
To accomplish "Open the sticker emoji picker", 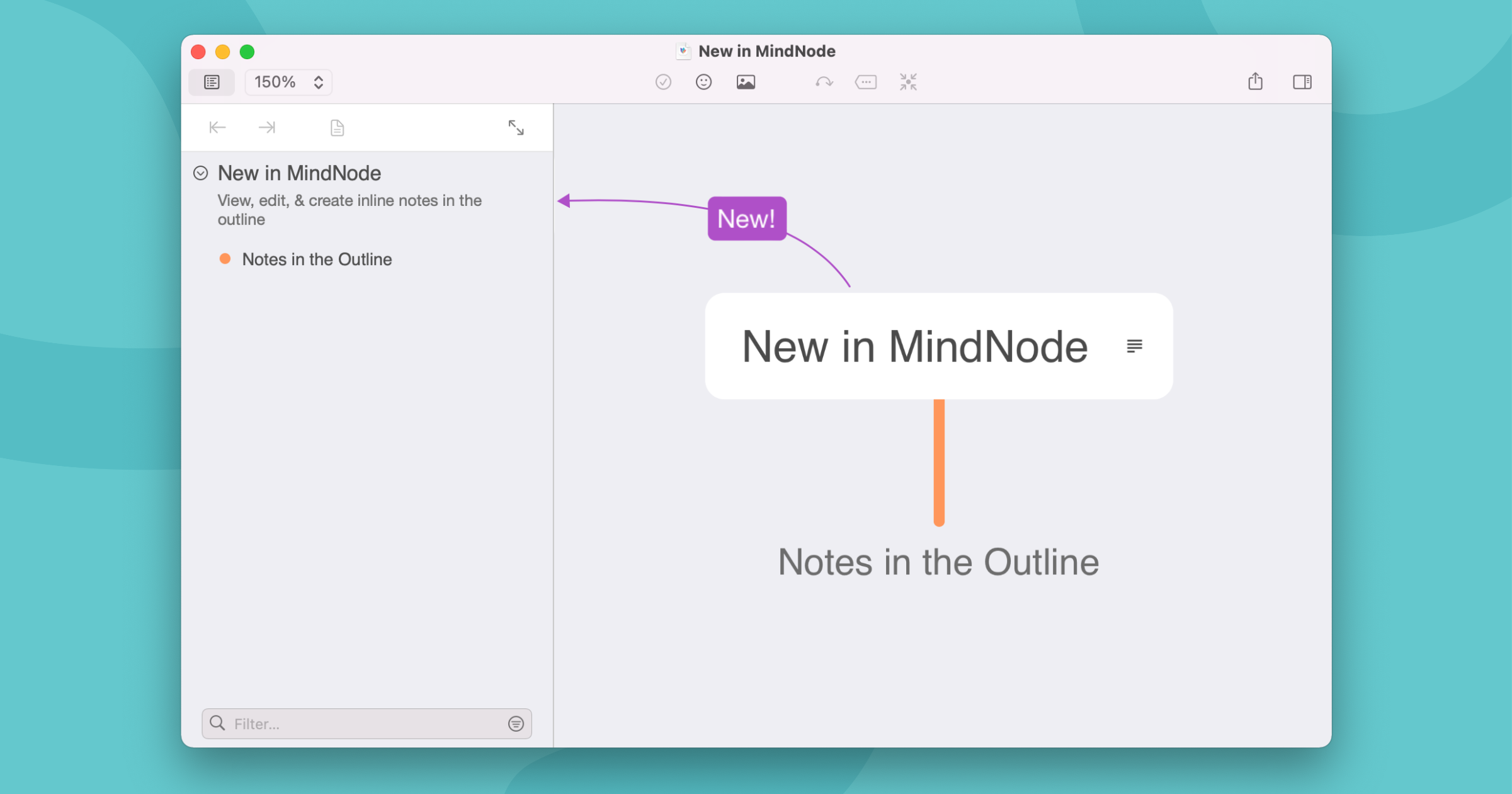I will [x=703, y=82].
